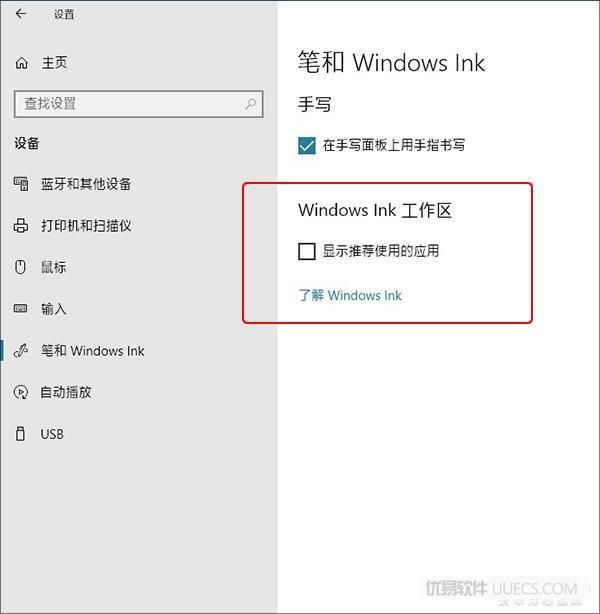The height and width of the screenshot is (614, 600).
Task: Click the autoplay icon beside 自动播放
Action: pos(20,392)
